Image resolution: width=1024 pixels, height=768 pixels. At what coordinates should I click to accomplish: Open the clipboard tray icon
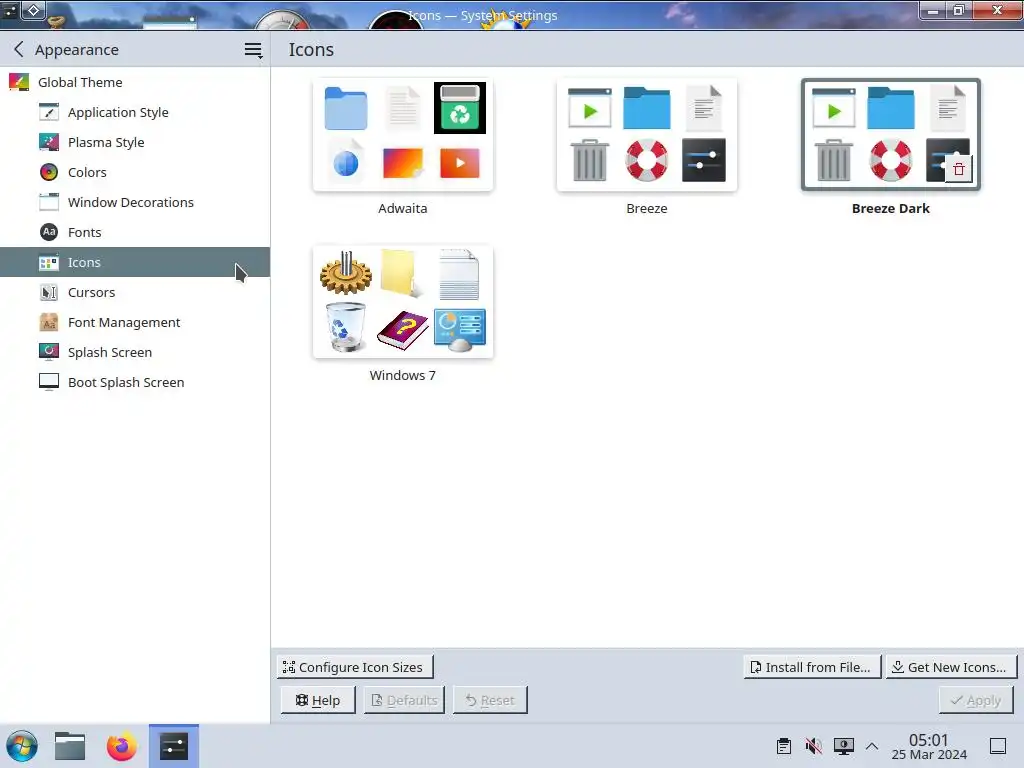click(x=784, y=746)
